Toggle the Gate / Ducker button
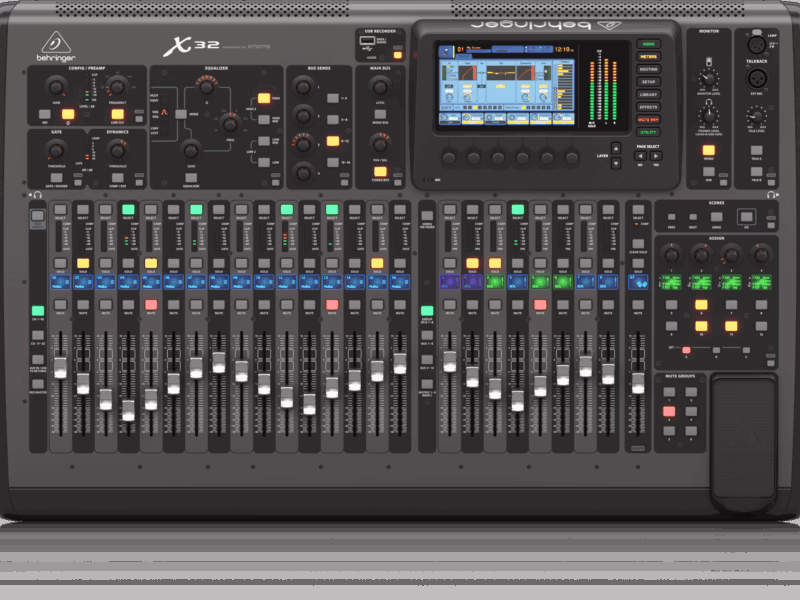This screenshot has width=800, height=600. [x=56, y=178]
